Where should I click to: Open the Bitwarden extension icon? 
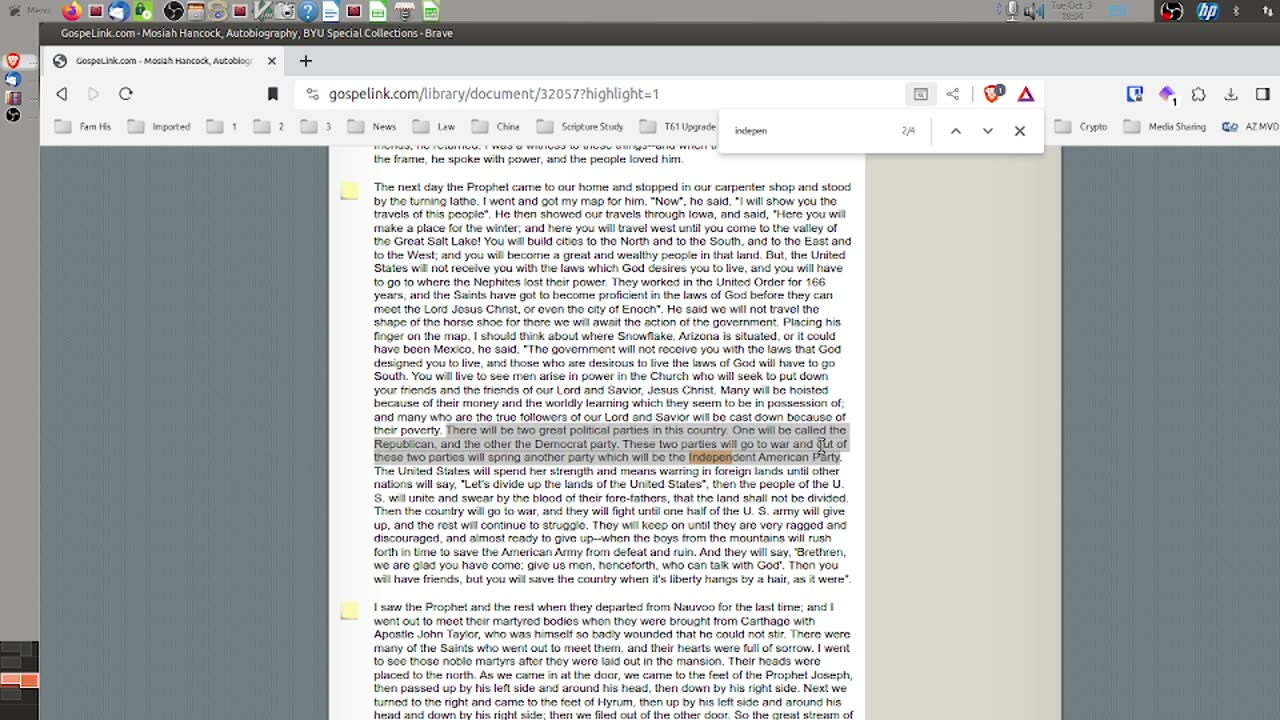[x=1134, y=94]
